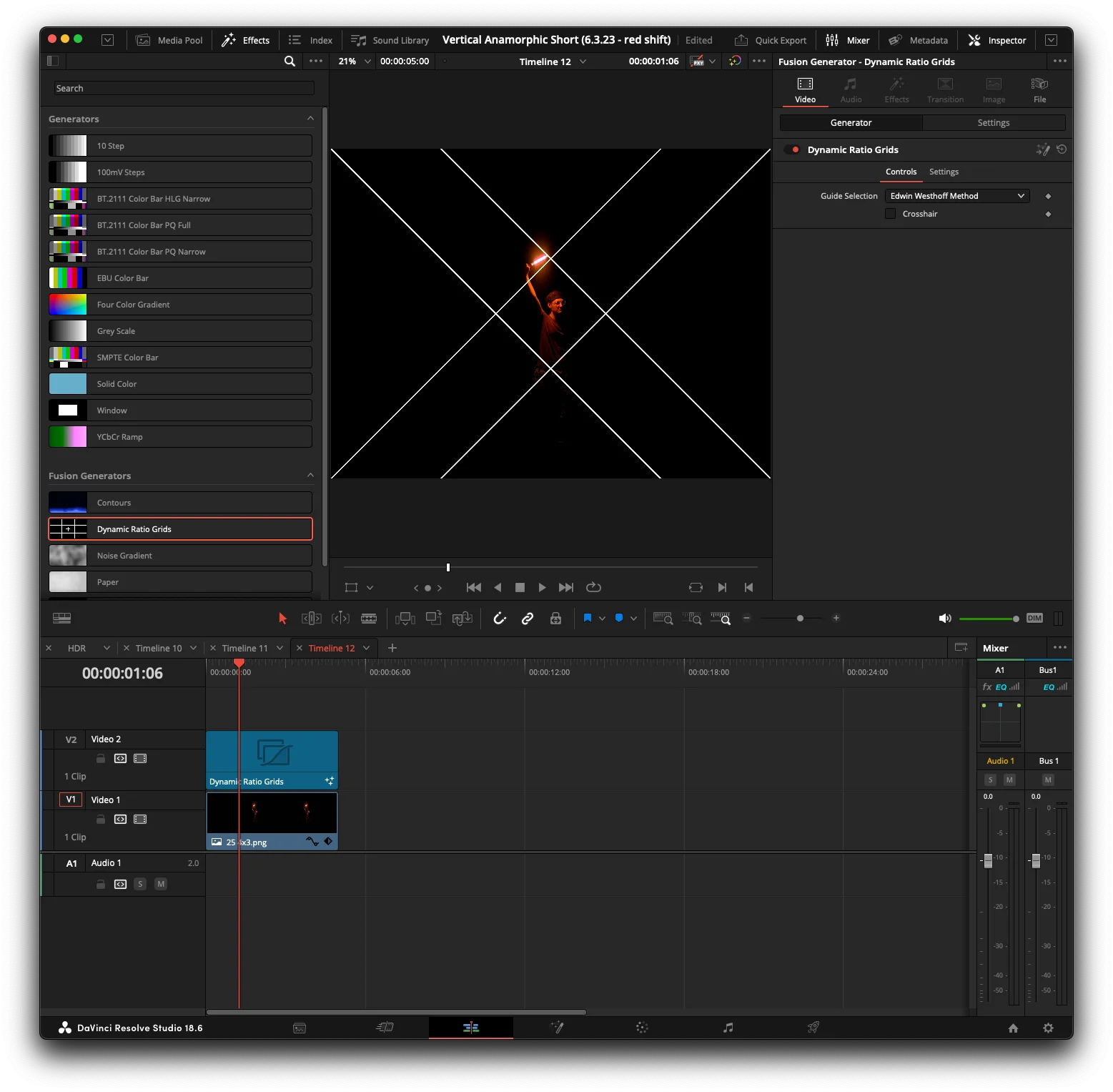Switch to the inspector Settings tab

coord(994,123)
